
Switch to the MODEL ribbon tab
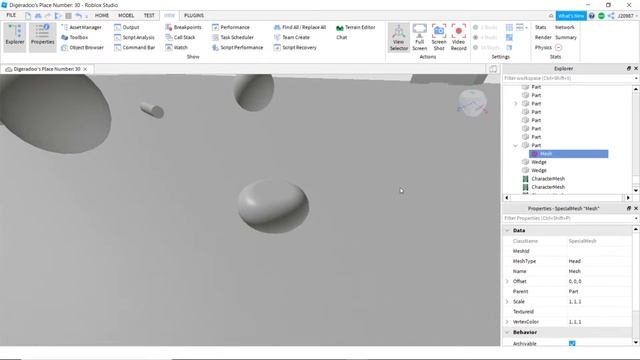(x=126, y=16)
